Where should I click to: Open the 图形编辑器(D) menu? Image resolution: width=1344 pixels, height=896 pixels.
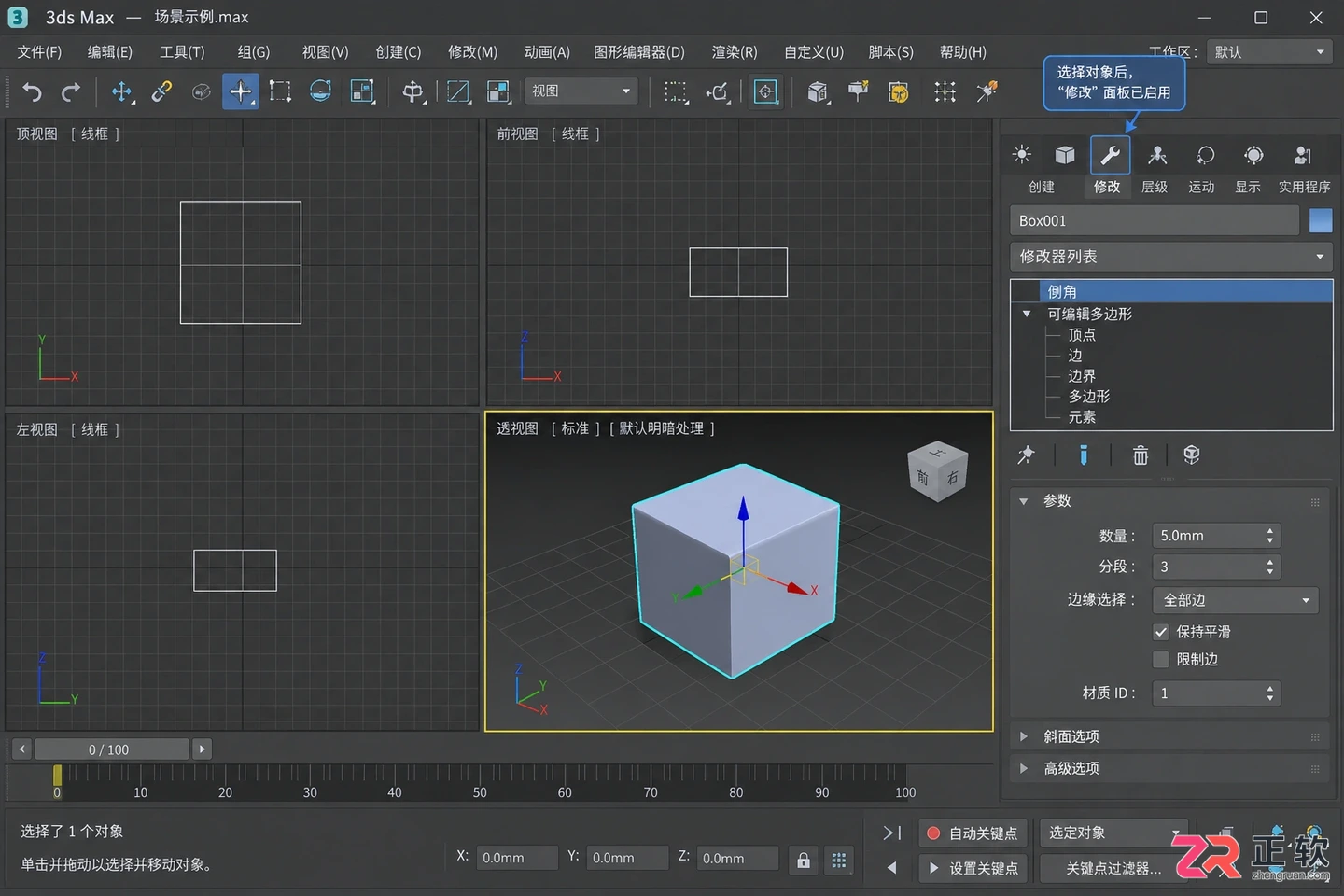pyautogui.click(x=639, y=52)
